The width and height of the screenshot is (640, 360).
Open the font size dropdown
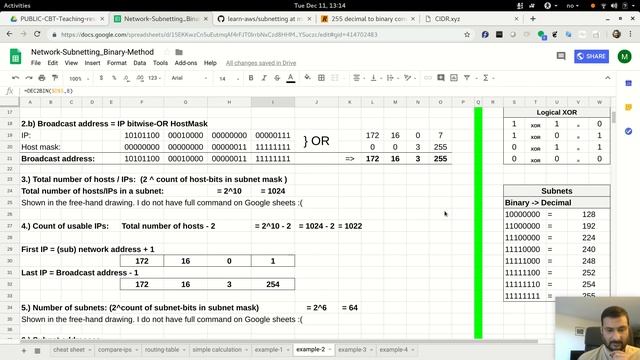click(x=229, y=78)
